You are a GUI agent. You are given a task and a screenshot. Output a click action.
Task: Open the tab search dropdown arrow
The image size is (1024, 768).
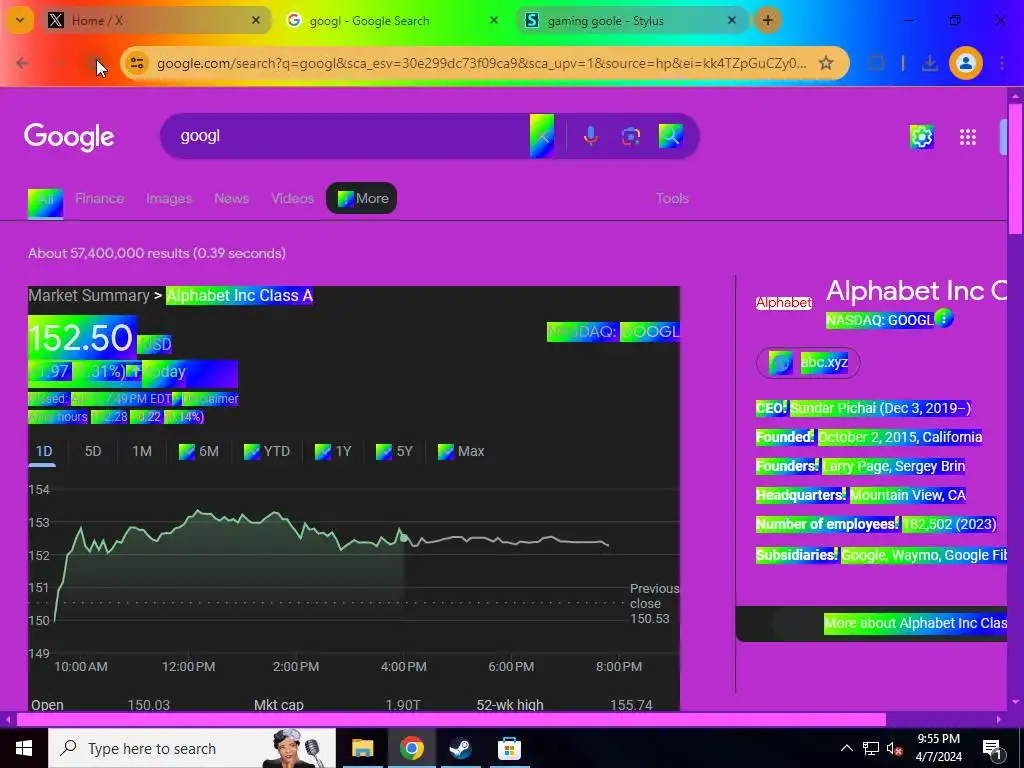point(20,20)
